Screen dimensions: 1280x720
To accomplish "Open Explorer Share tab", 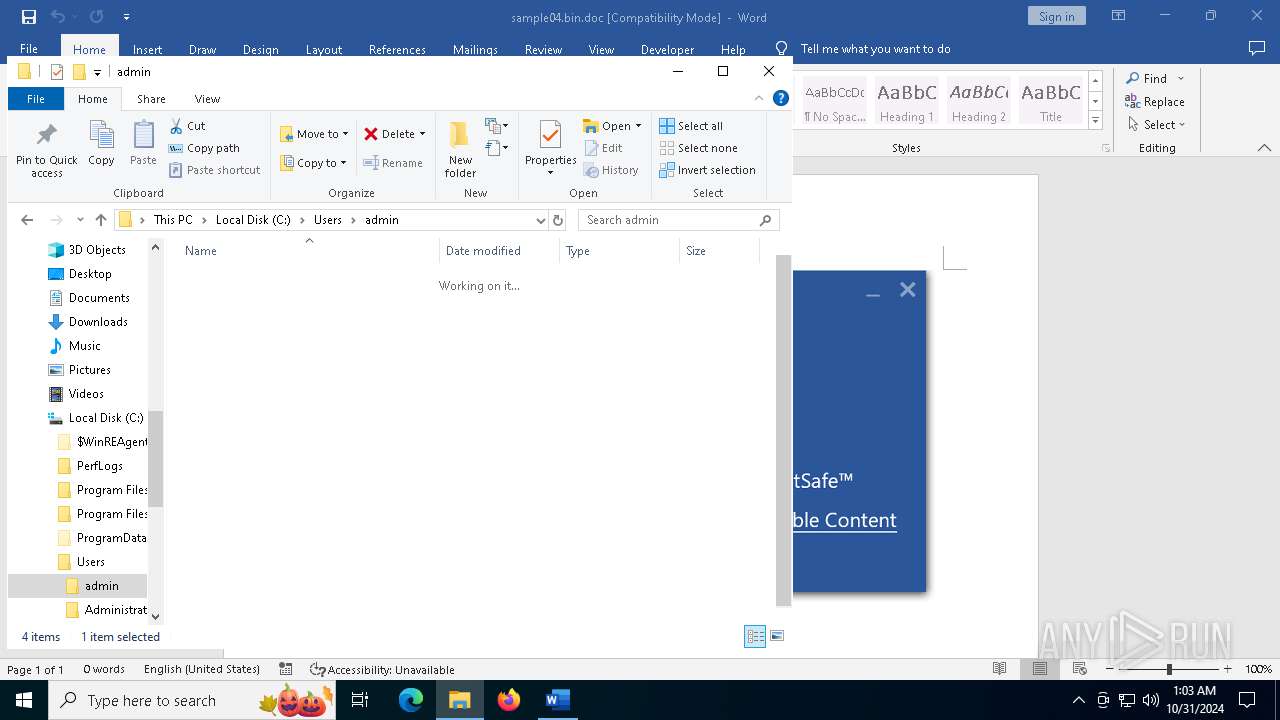I will 151,99.
